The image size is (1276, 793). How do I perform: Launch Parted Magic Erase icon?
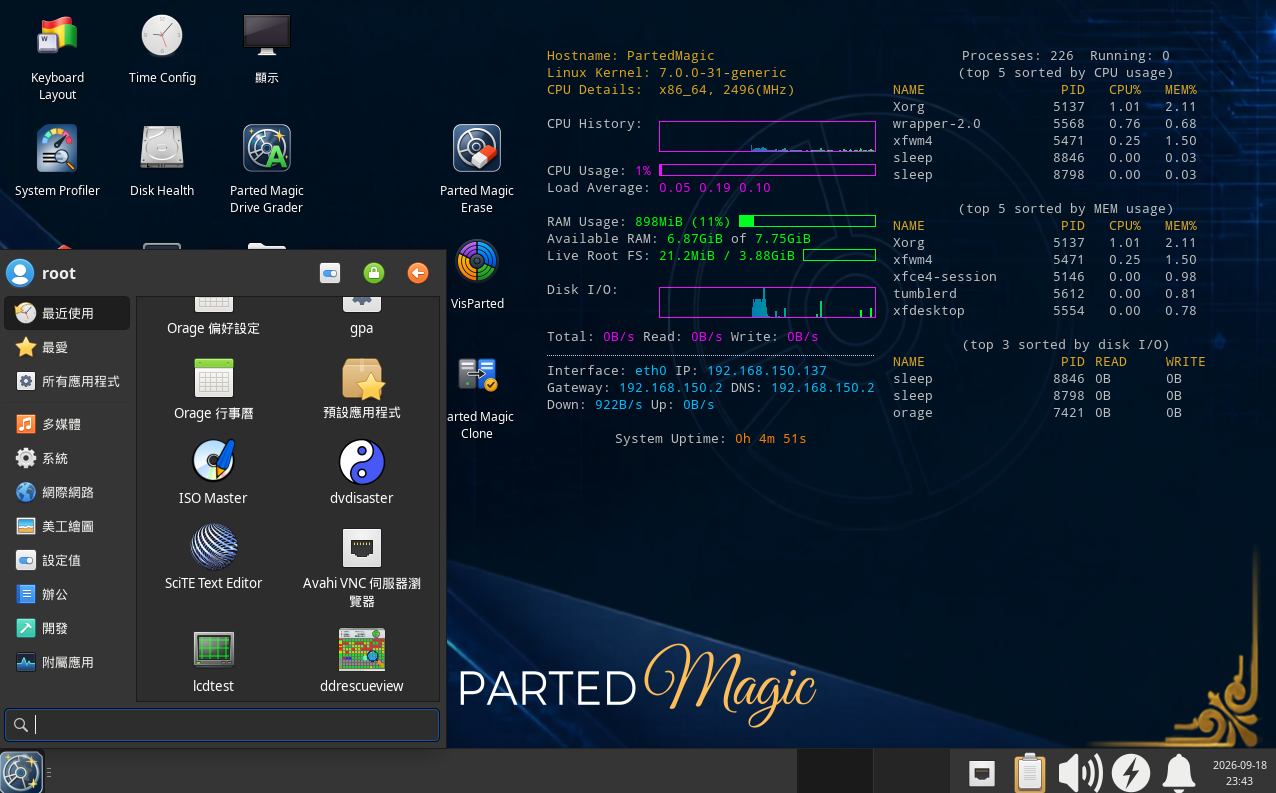click(477, 169)
